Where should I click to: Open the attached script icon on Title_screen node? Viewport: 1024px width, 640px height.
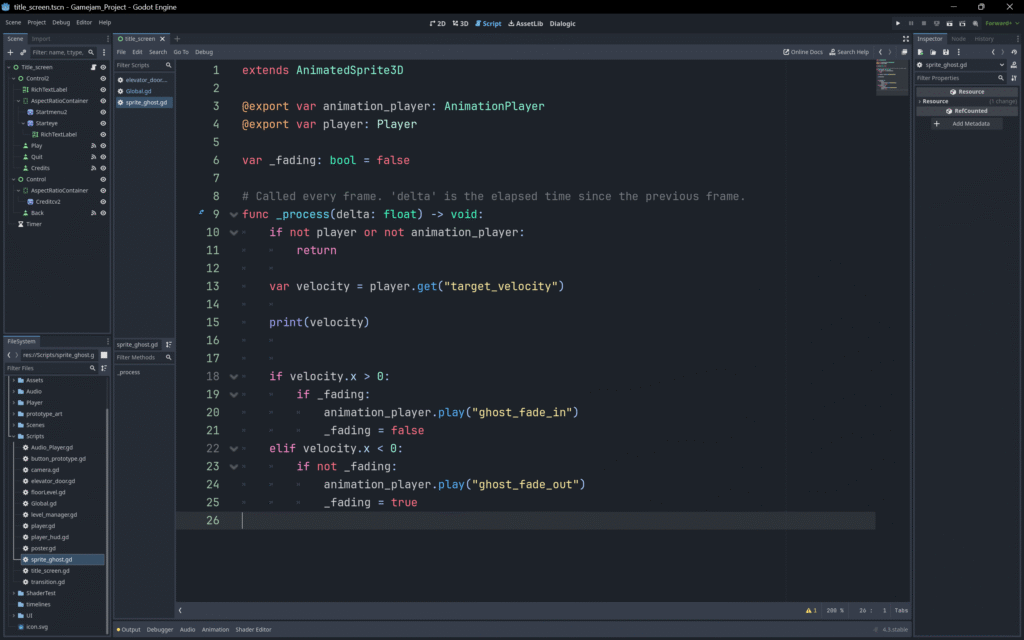click(x=93, y=67)
